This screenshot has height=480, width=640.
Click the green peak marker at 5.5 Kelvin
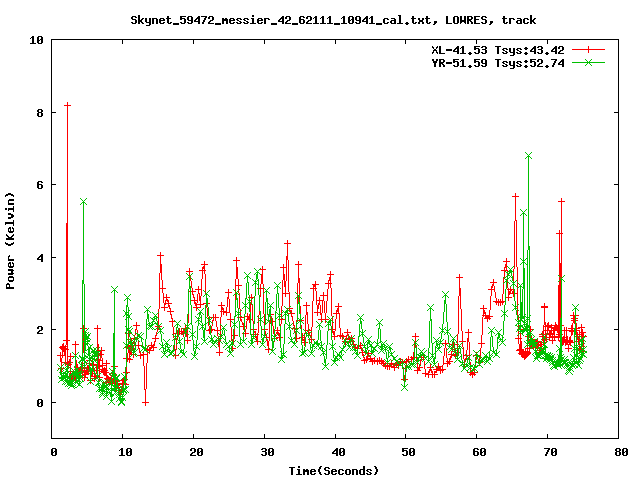tap(84, 202)
